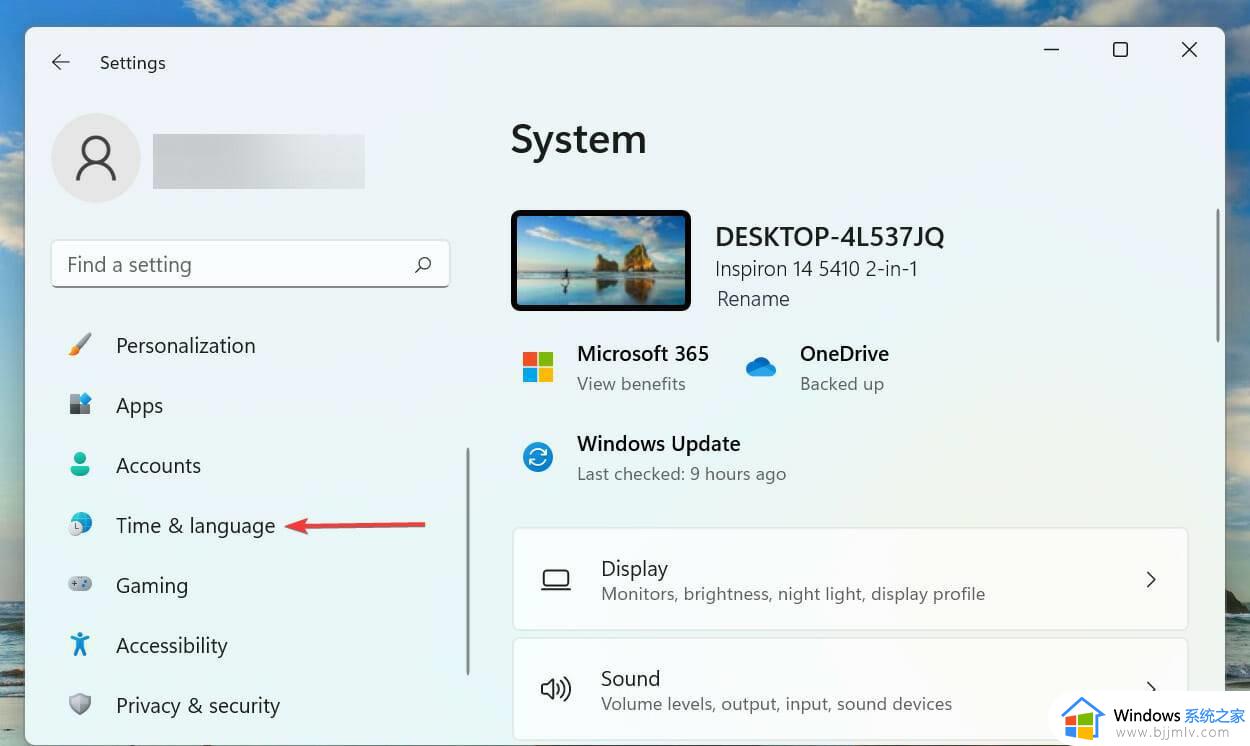Click the Inspiron 14 5410 2-in-1 text

click(x=816, y=269)
